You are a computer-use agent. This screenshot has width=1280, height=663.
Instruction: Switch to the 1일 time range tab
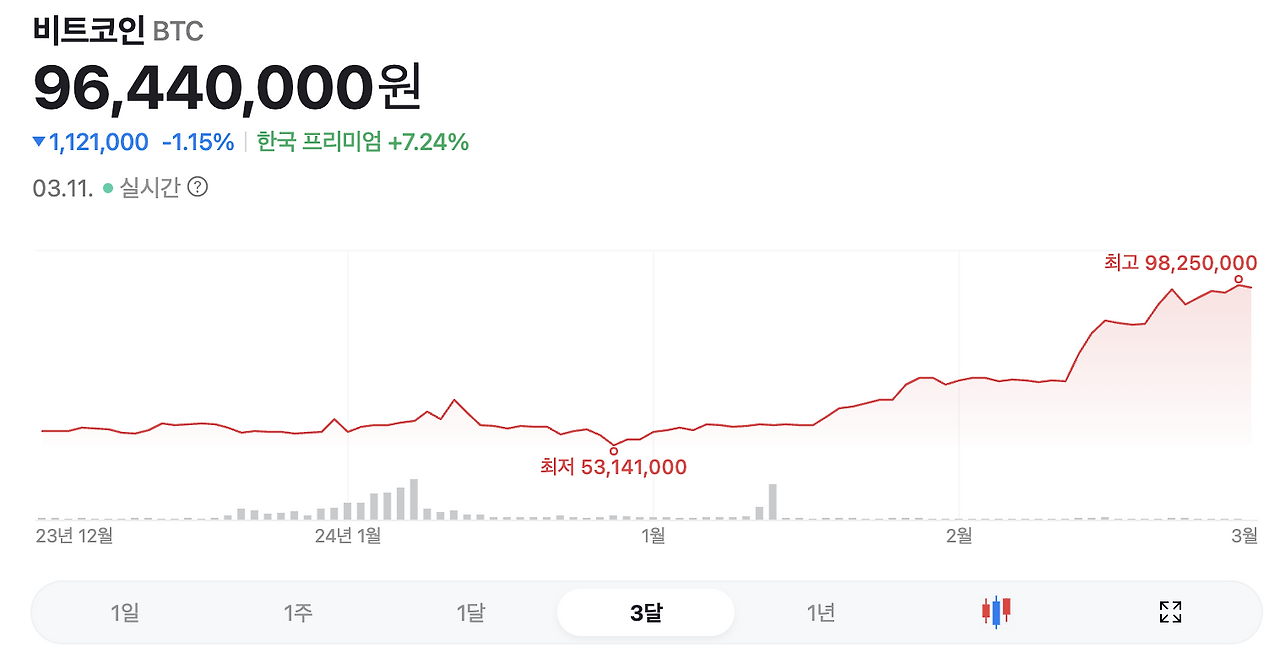point(126,611)
